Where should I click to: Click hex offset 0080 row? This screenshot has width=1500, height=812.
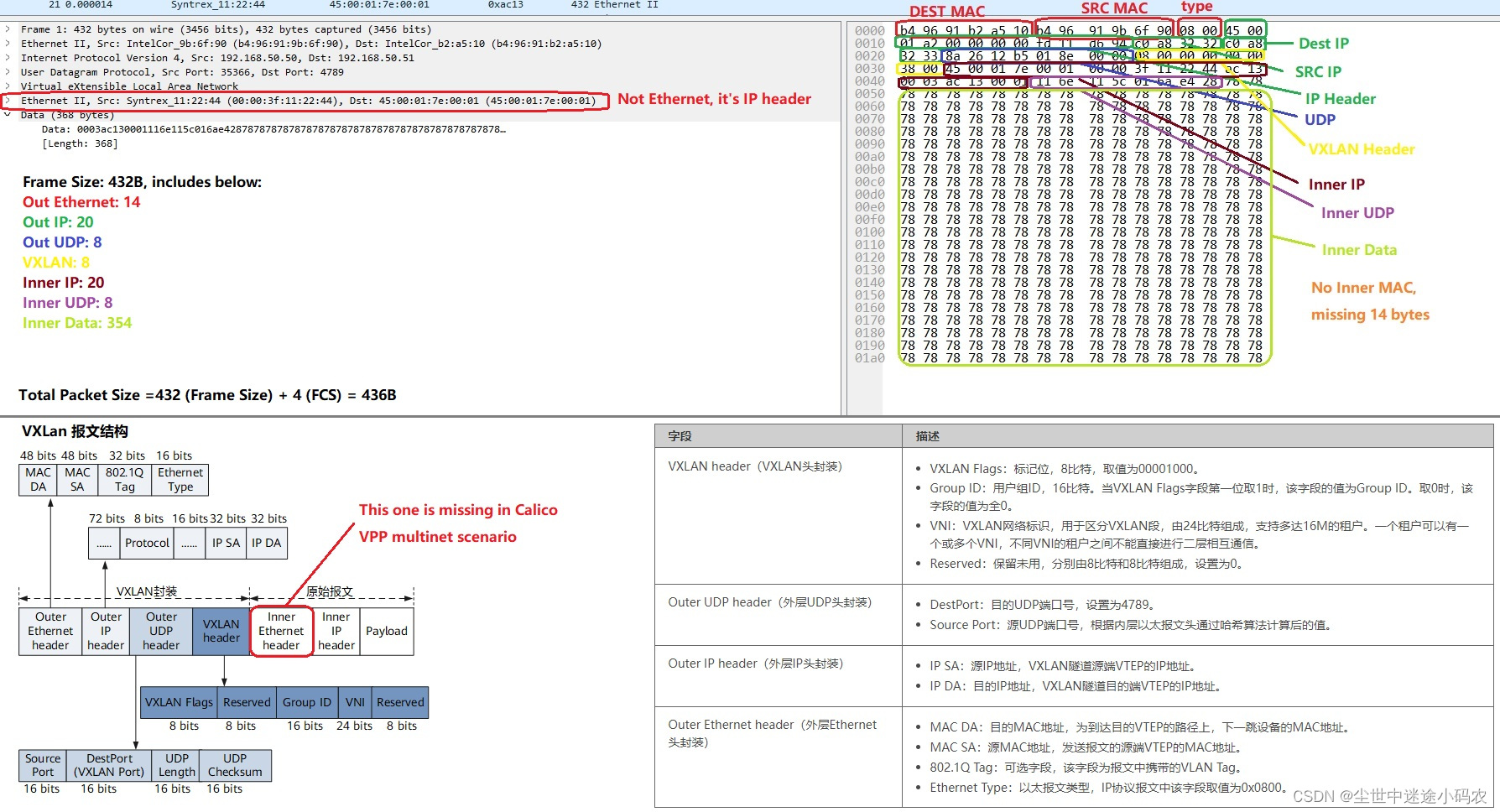pos(869,131)
